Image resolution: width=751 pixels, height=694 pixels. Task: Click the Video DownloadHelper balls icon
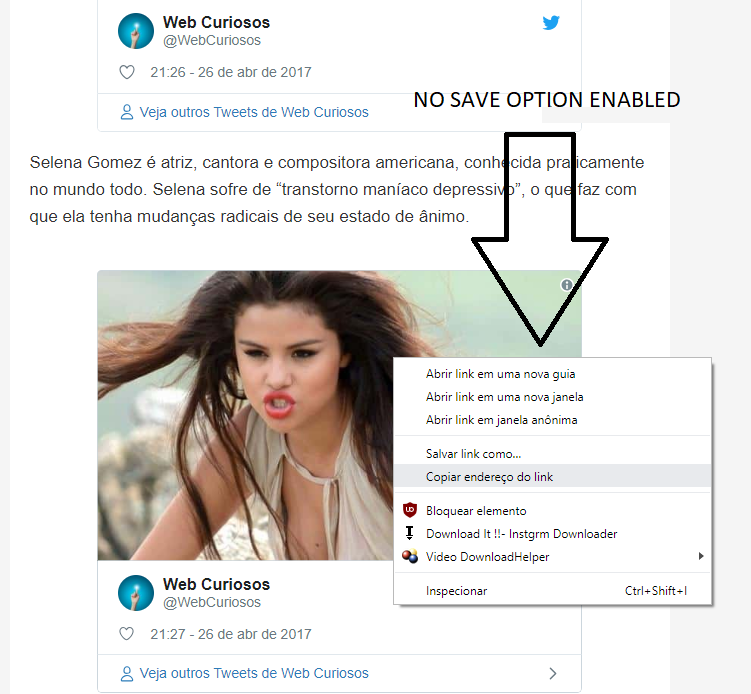(x=410, y=556)
